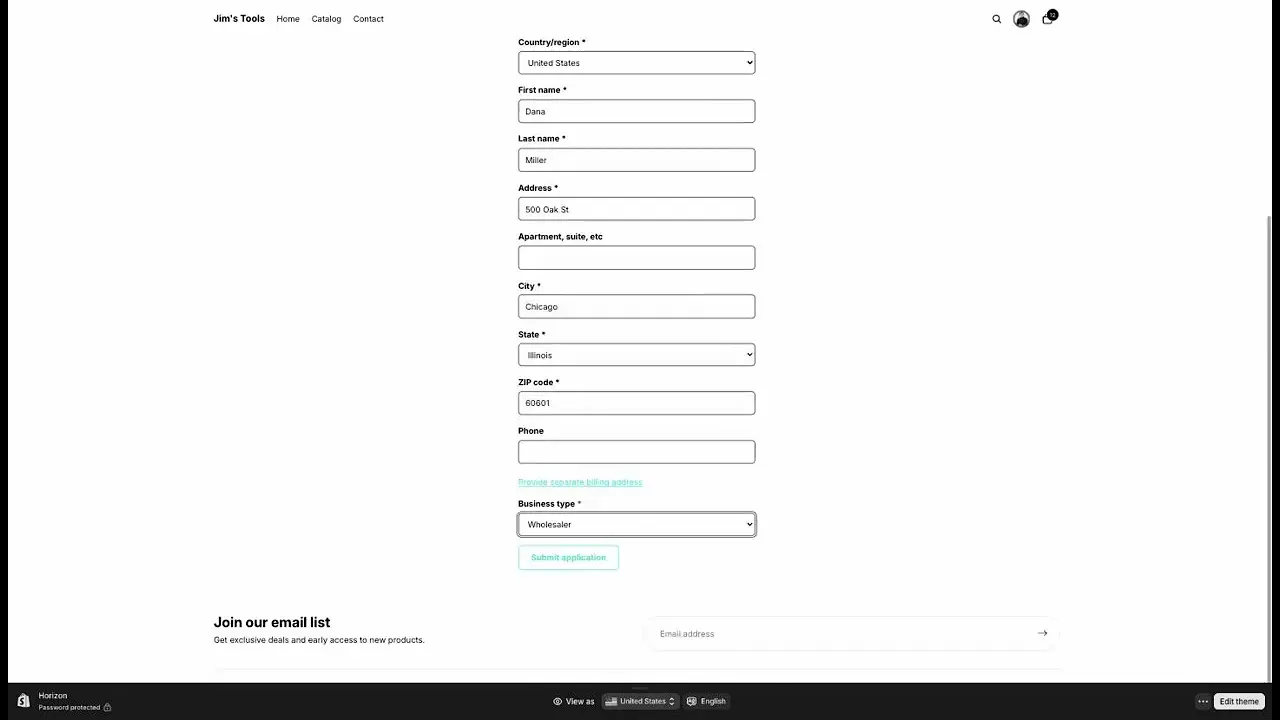Go to Home in navigation
Viewport: 1280px width, 720px height.
coord(288,19)
